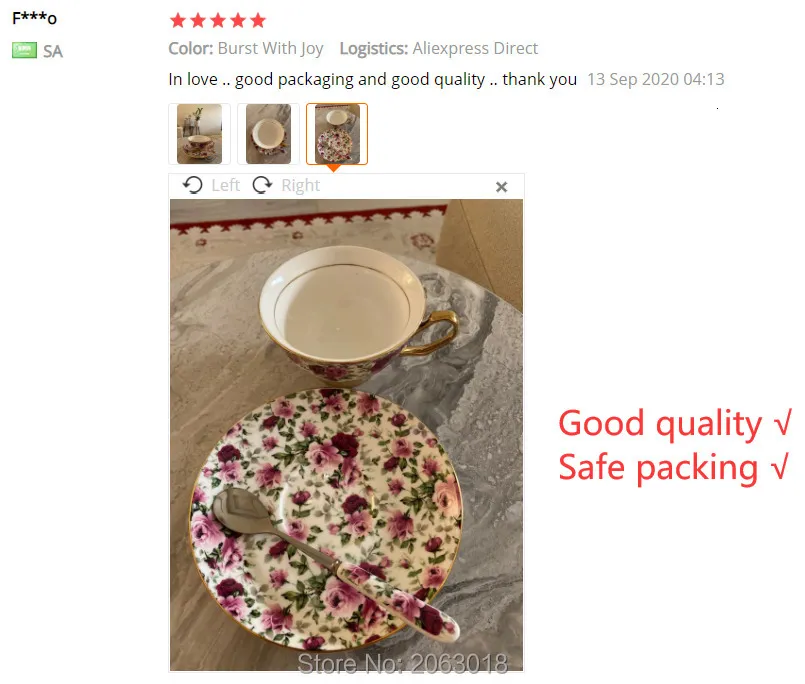The width and height of the screenshot is (805, 684).
Task: Click the first red rating star
Action: tap(178, 21)
